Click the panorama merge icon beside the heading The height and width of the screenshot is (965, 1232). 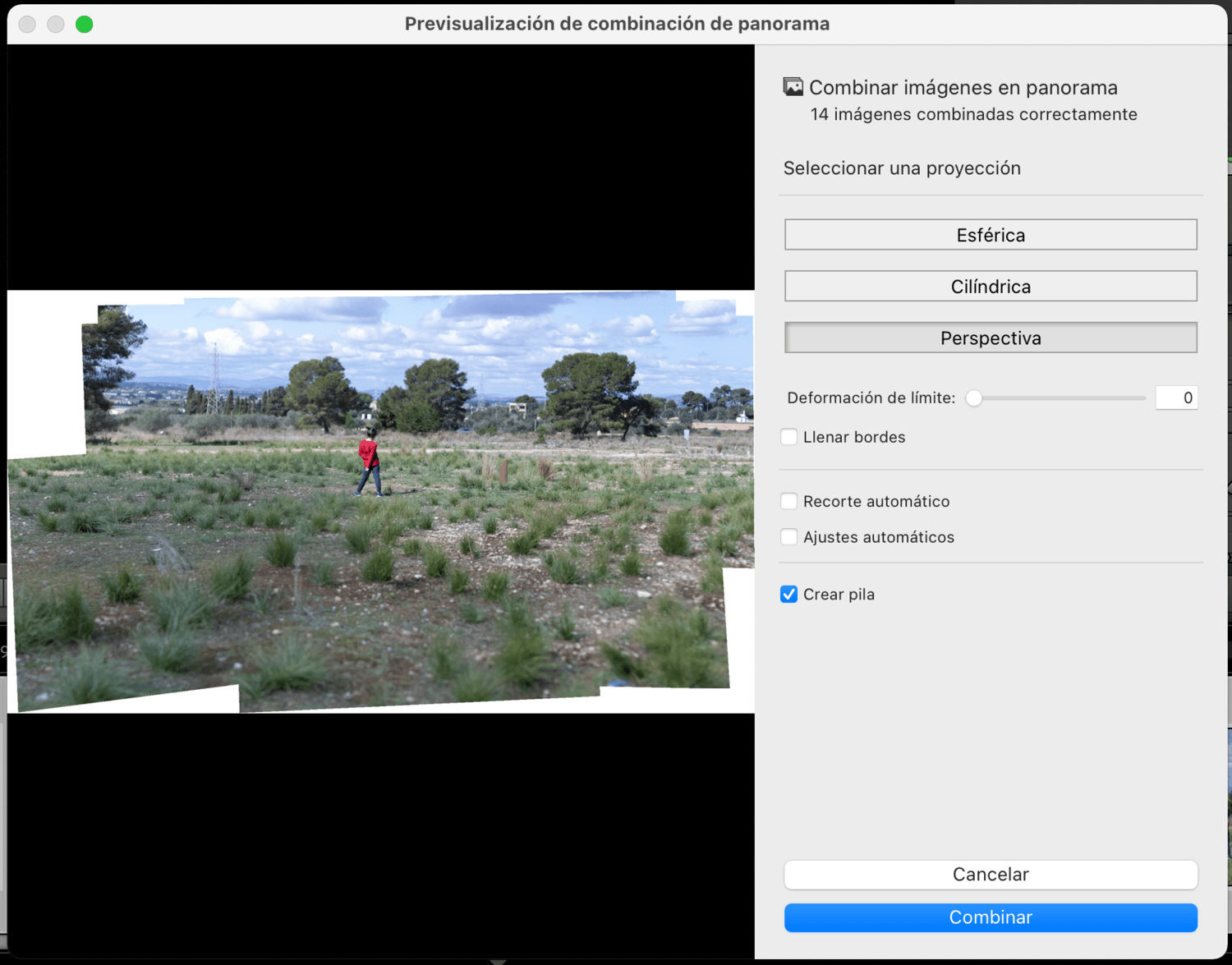793,86
